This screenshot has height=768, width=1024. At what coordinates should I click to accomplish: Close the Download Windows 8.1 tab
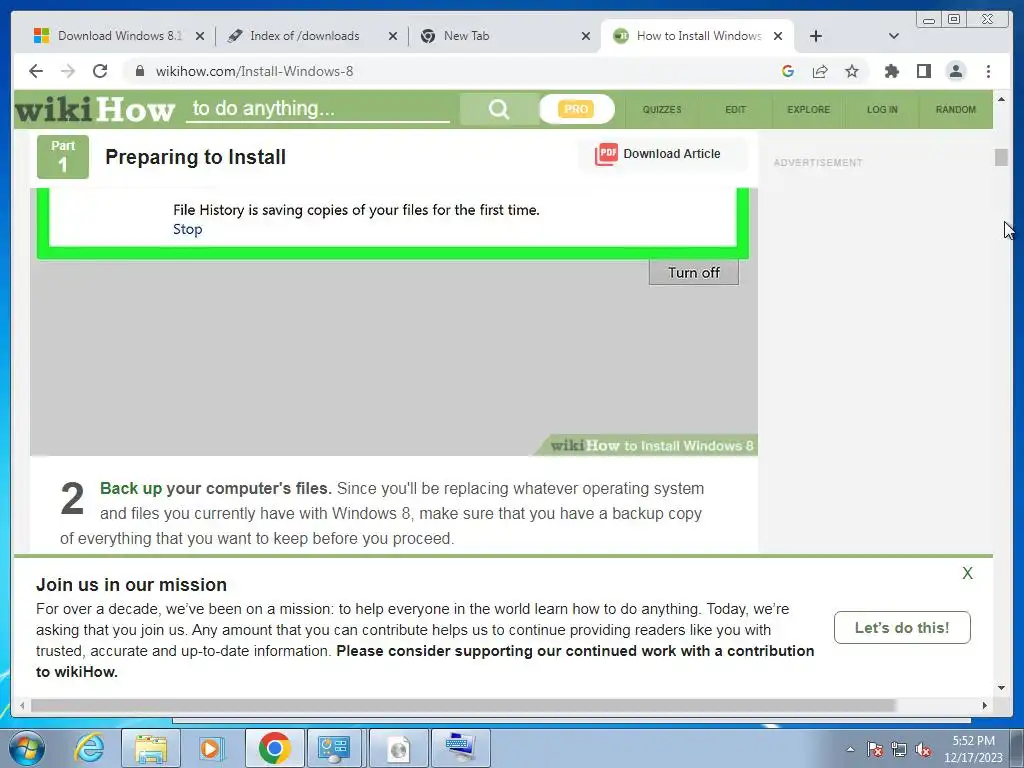200,36
